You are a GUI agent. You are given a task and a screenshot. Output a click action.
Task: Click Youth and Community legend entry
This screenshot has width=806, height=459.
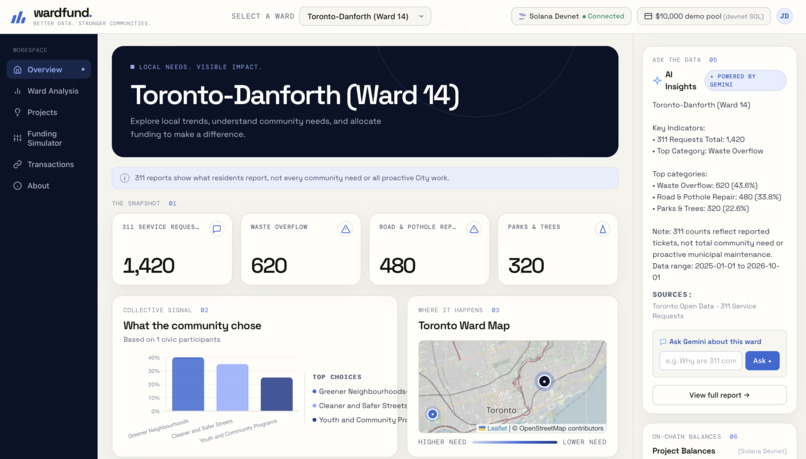point(359,420)
